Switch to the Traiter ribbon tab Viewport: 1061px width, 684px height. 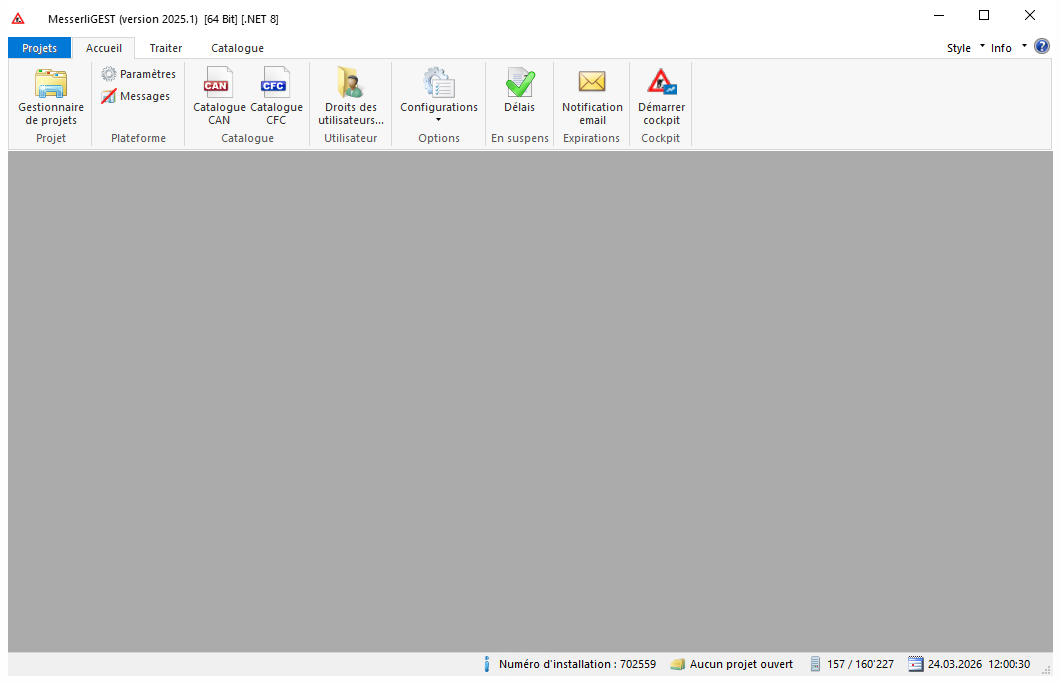coord(166,48)
